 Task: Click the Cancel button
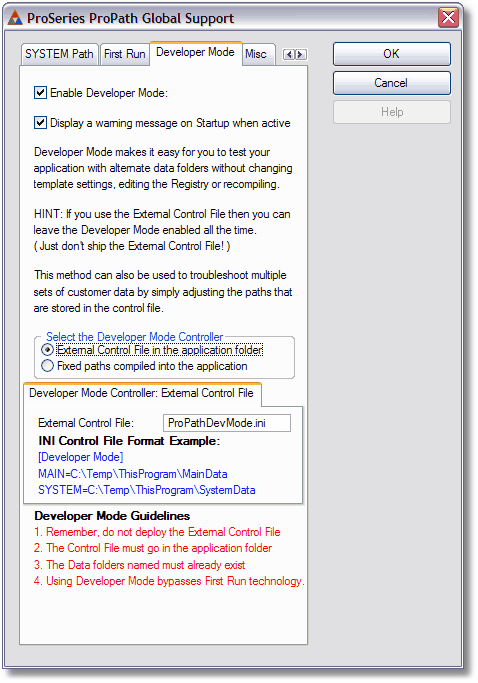click(392, 83)
